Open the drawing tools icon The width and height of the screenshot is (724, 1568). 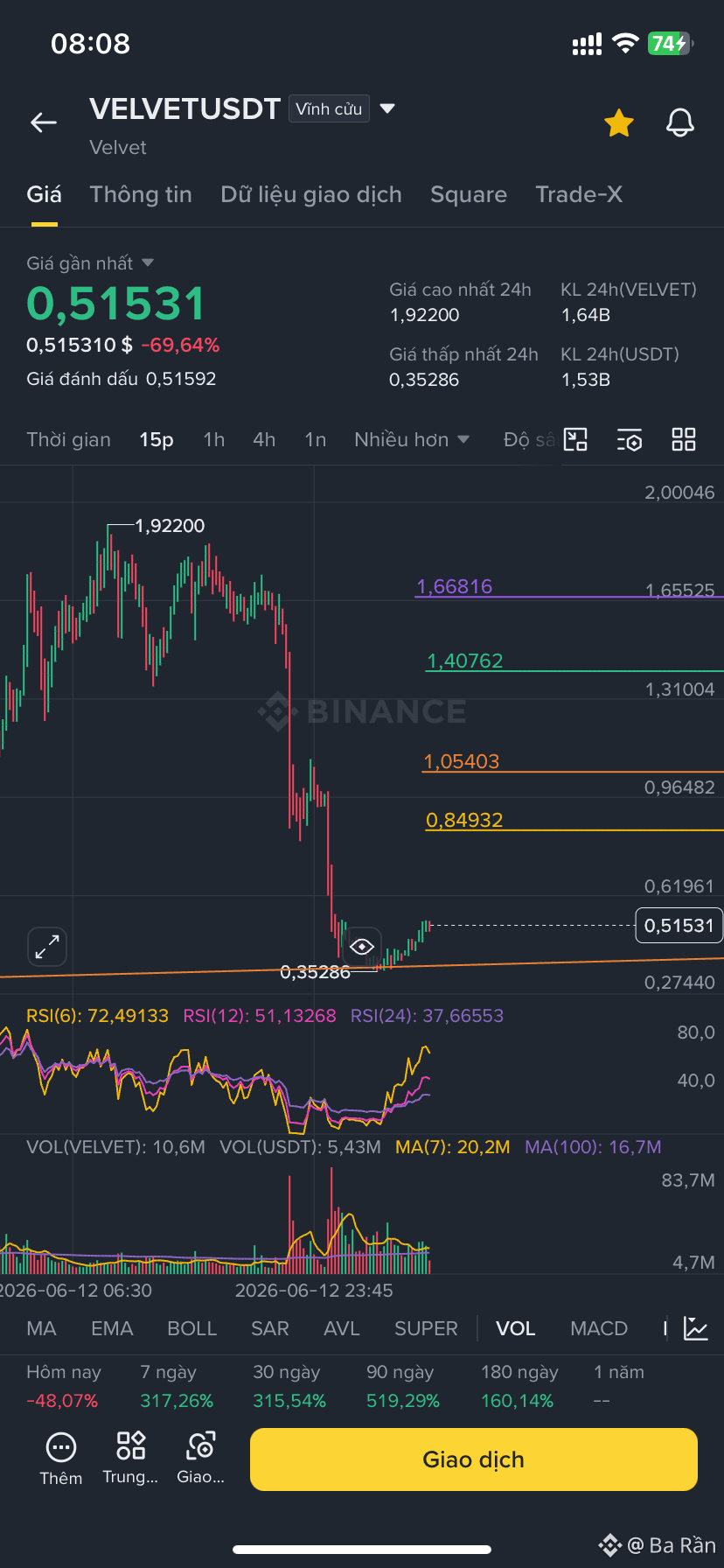[575, 439]
